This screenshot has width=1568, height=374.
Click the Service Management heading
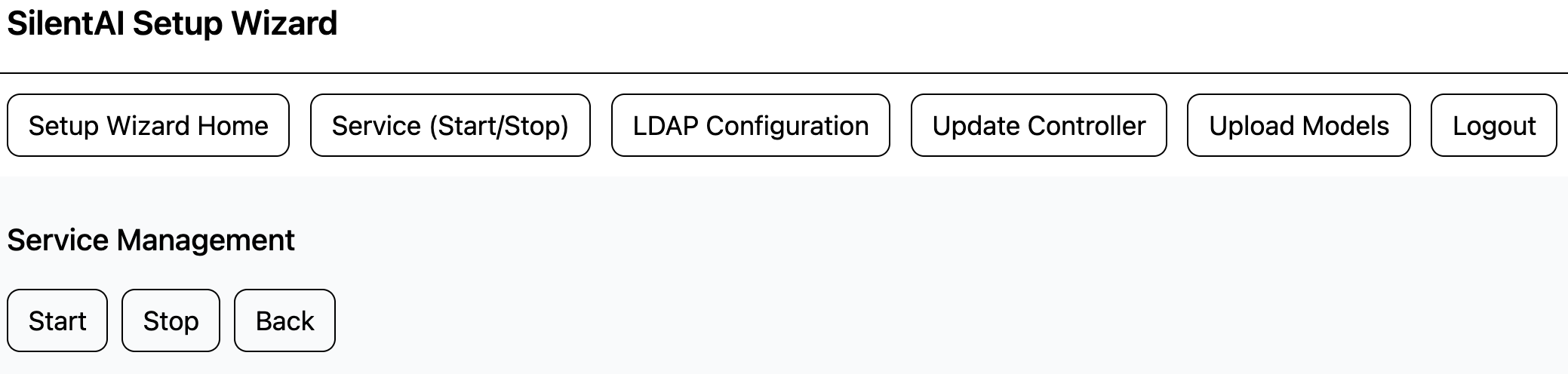point(151,240)
